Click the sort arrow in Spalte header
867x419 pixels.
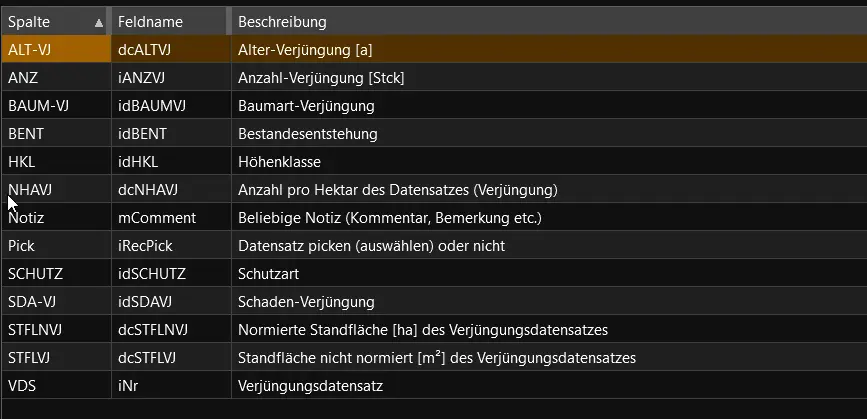(x=98, y=22)
